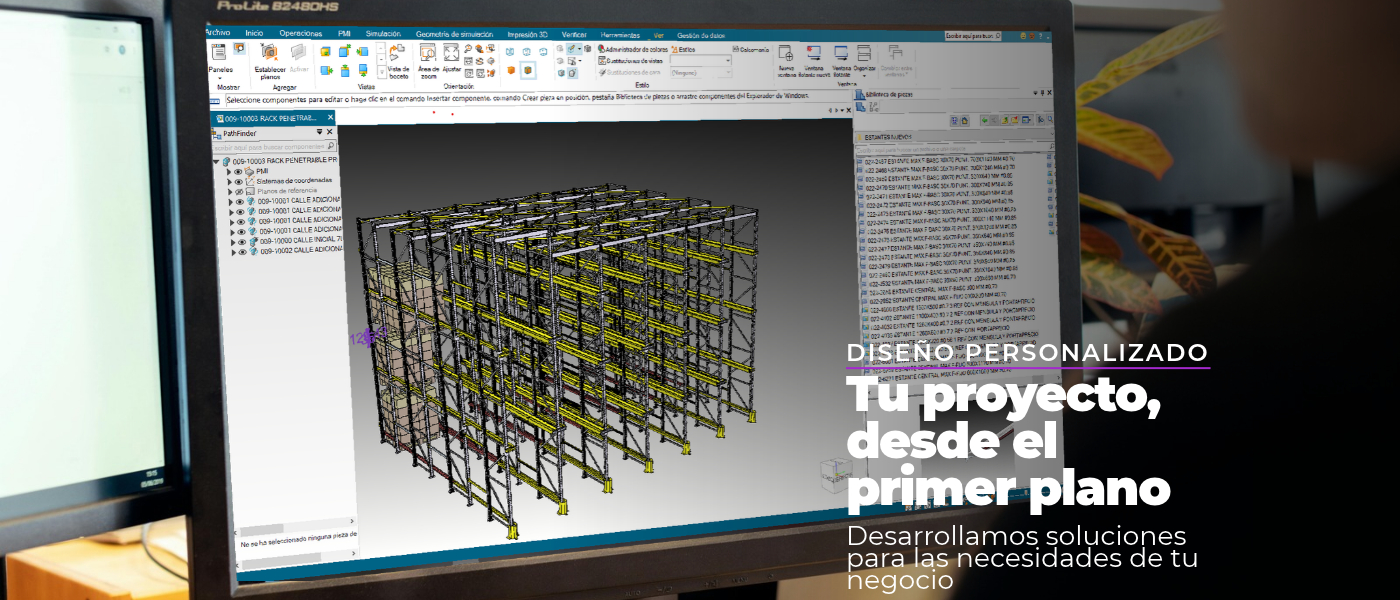This screenshot has width=1400, height=600.
Task: Open the Estilos command
Action: point(683,49)
